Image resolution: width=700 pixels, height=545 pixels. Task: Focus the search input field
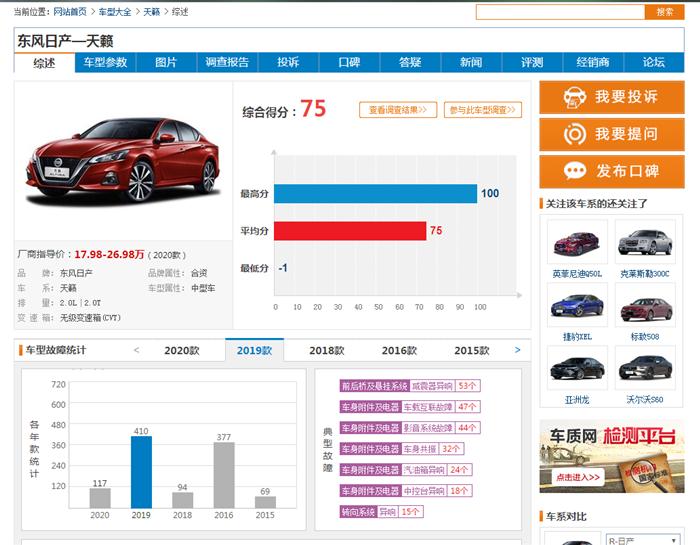click(561, 12)
